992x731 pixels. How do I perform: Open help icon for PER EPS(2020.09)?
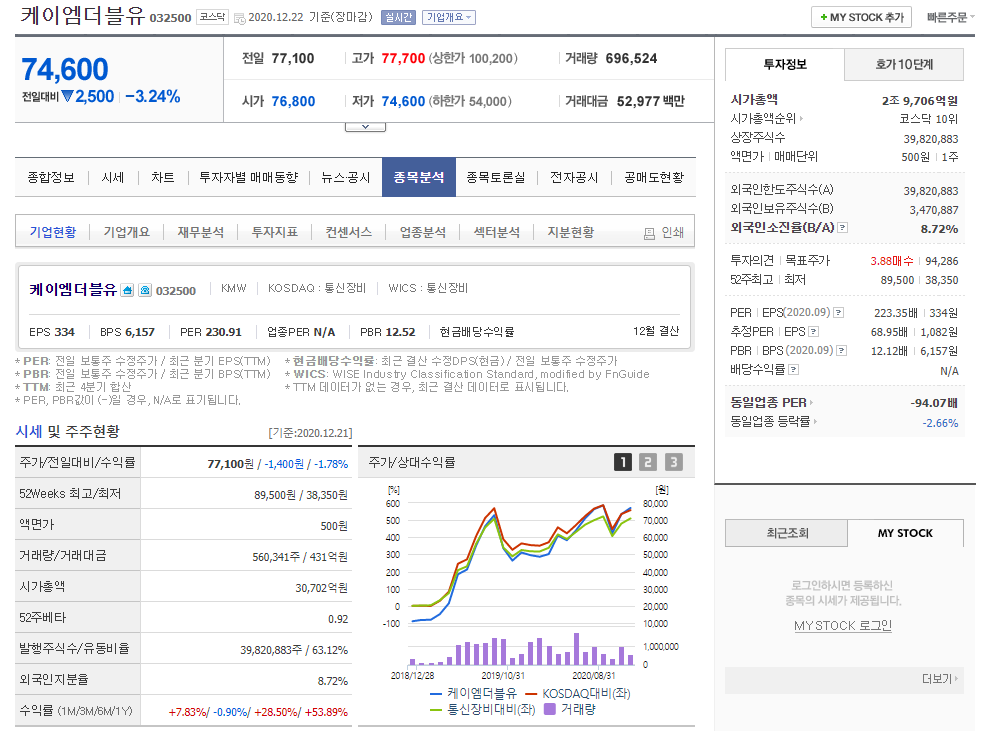838,312
